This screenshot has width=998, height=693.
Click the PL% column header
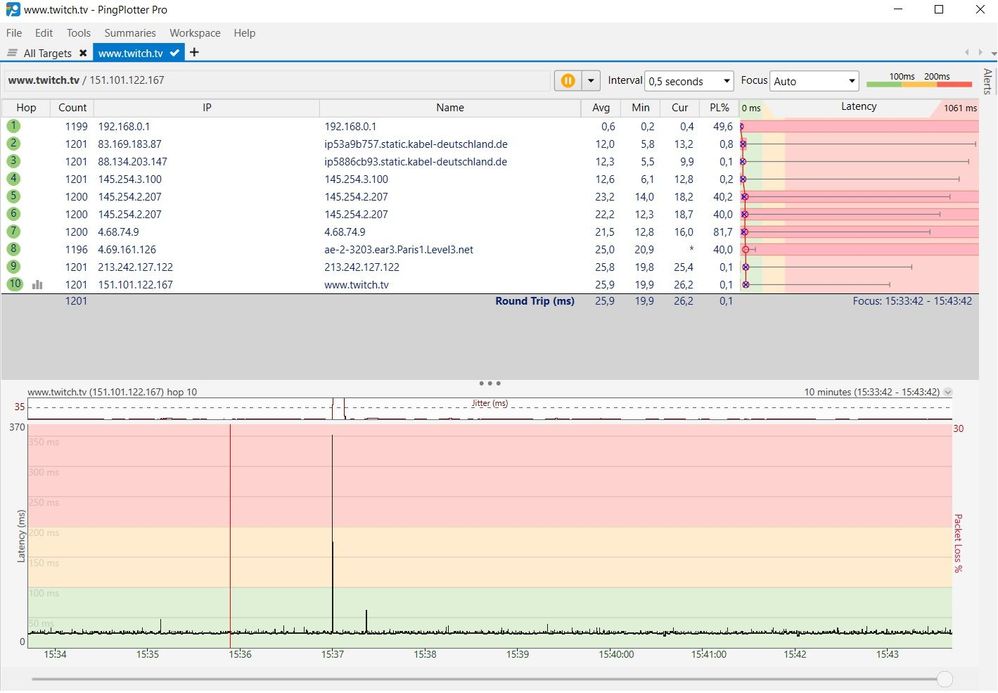pos(719,108)
